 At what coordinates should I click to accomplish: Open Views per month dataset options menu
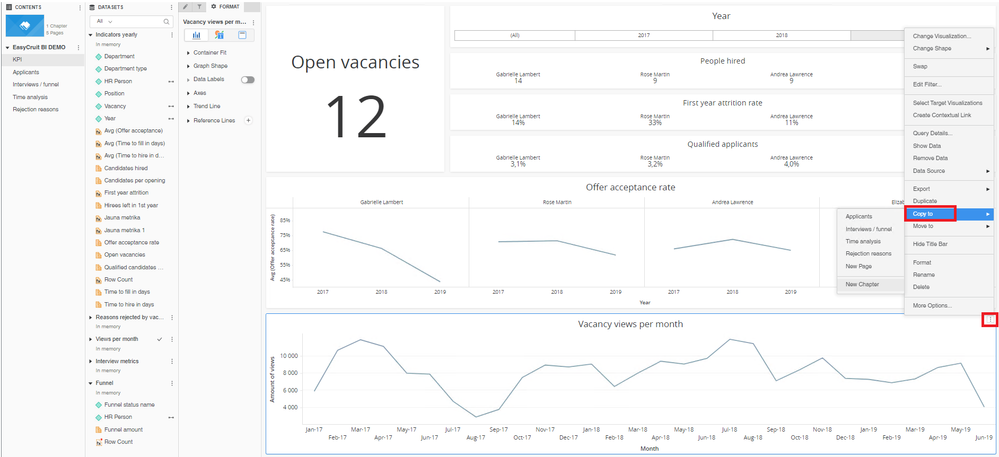tap(172, 339)
